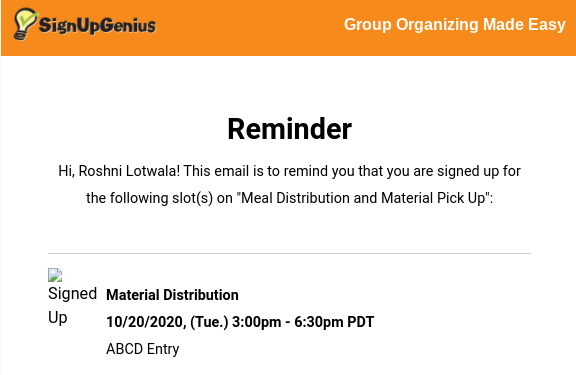
Task: Click the Signed Up label text
Action: (x=72, y=305)
